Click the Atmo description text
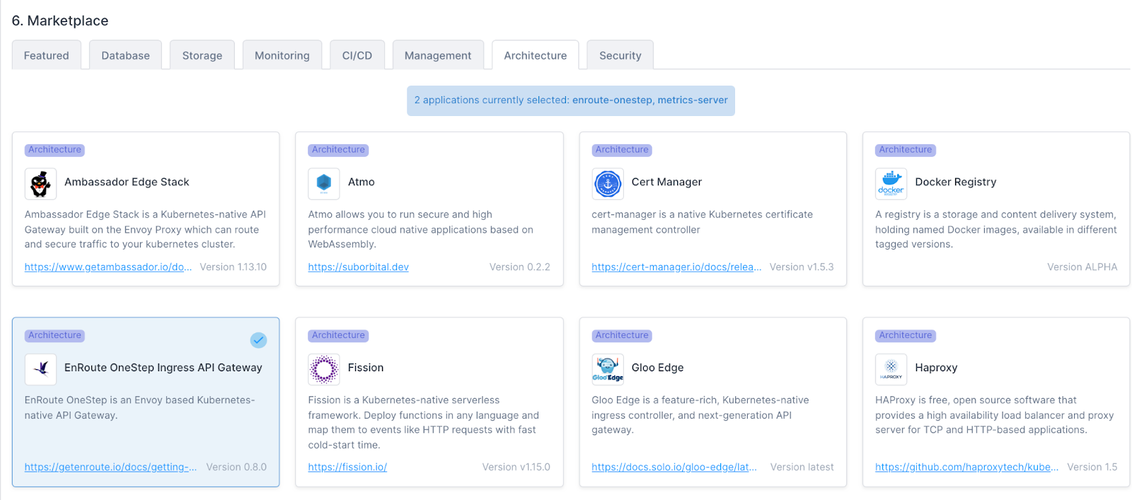Viewport: 1132px width, 500px height. 421,229
